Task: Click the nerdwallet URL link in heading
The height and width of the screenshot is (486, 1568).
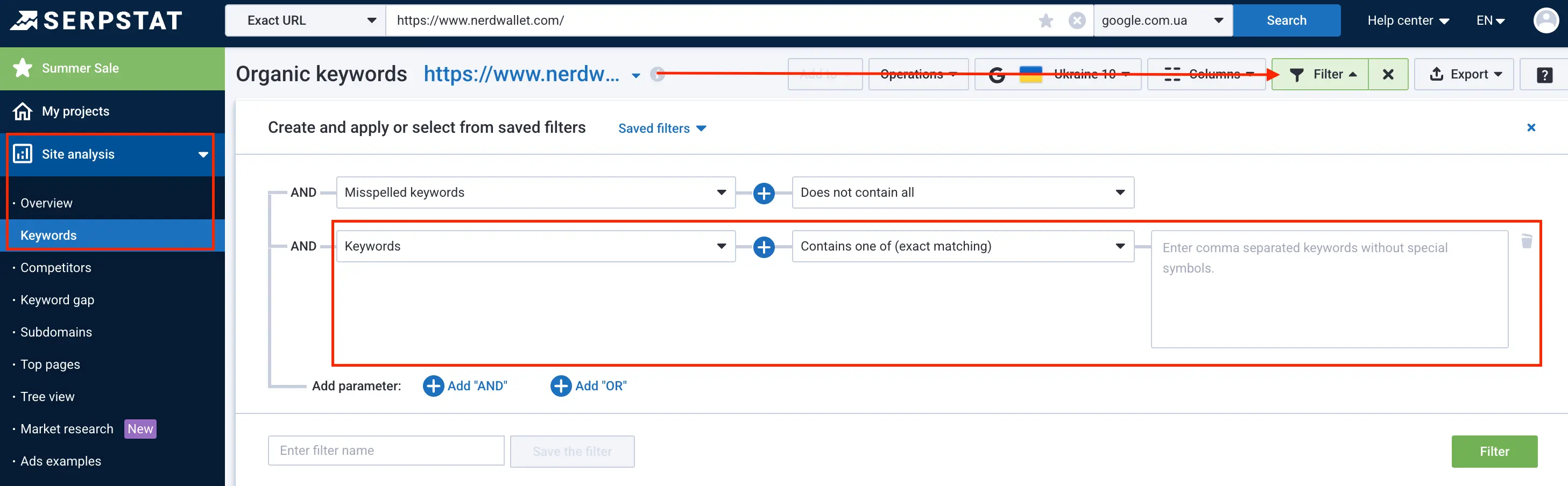Action: point(521,74)
